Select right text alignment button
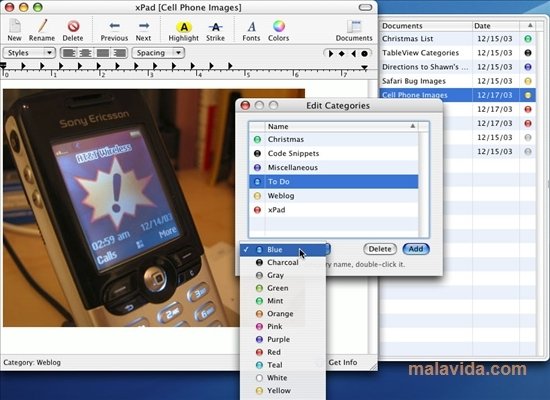550x400 pixels. tap(120, 53)
